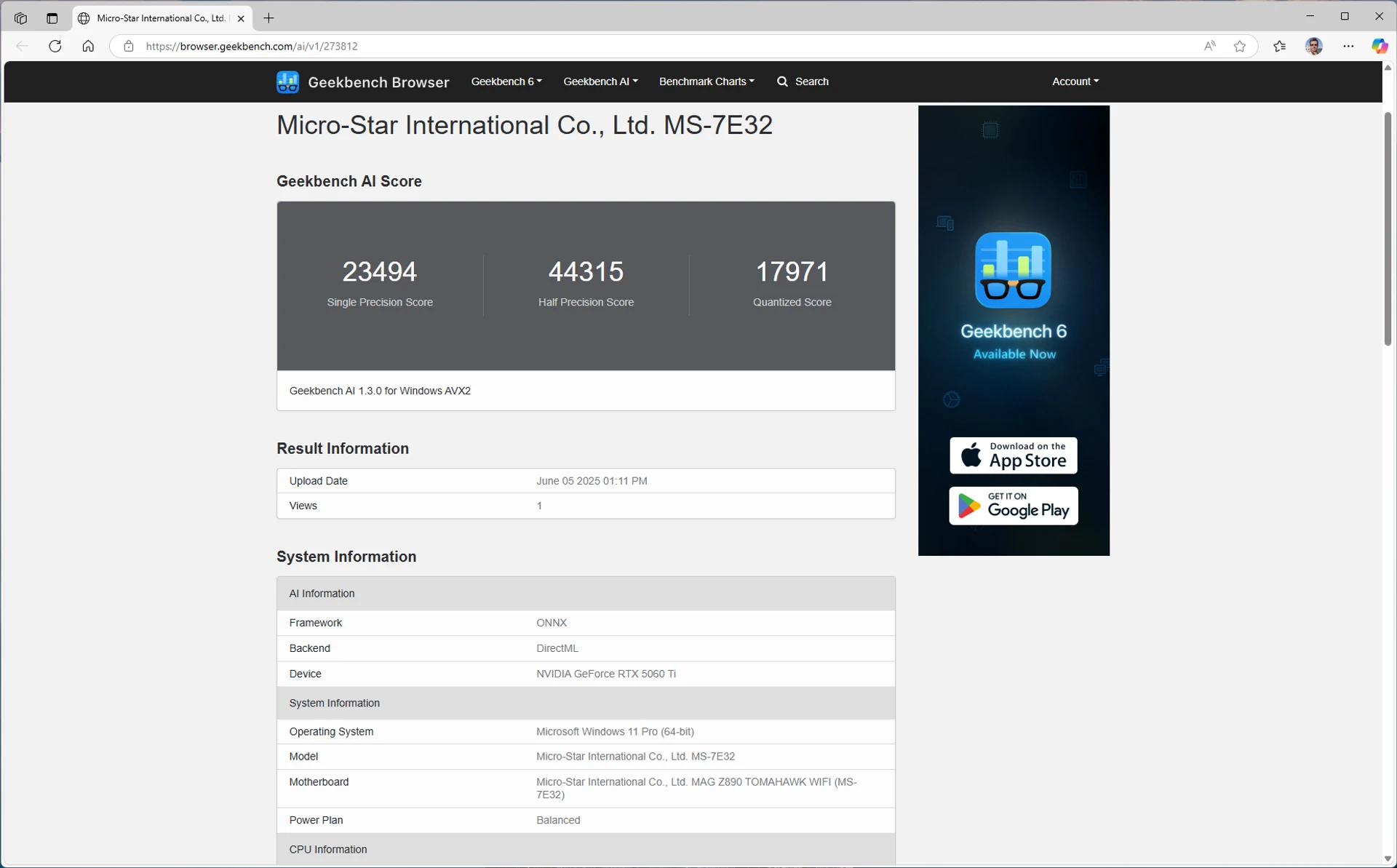Image resolution: width=1397 pixels, height=868 pixels.
Task: Open the browser profile avatar
Action: (1314, 46)
